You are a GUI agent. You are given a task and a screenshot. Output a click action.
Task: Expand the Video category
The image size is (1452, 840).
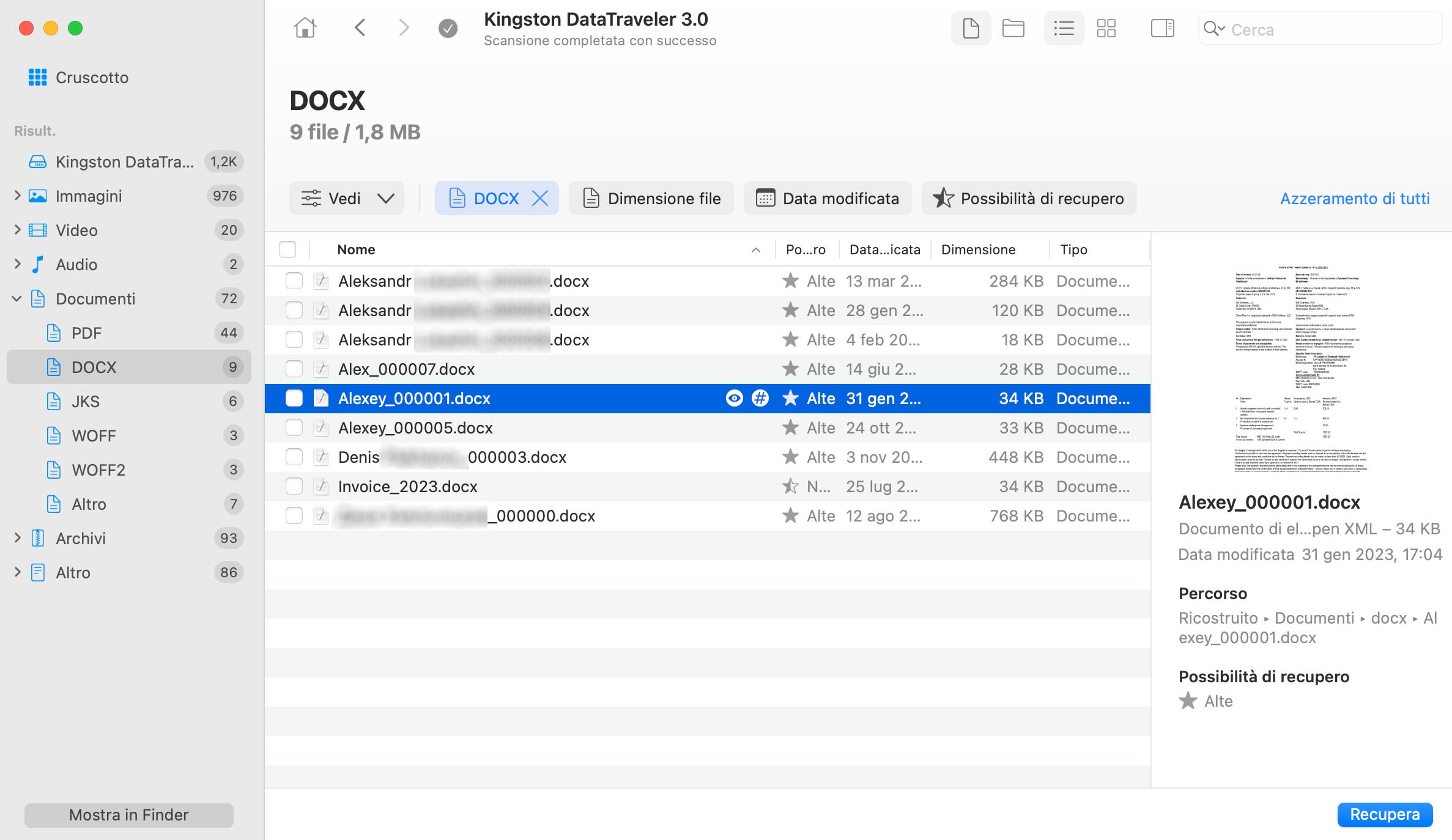[x=18, y=230]
